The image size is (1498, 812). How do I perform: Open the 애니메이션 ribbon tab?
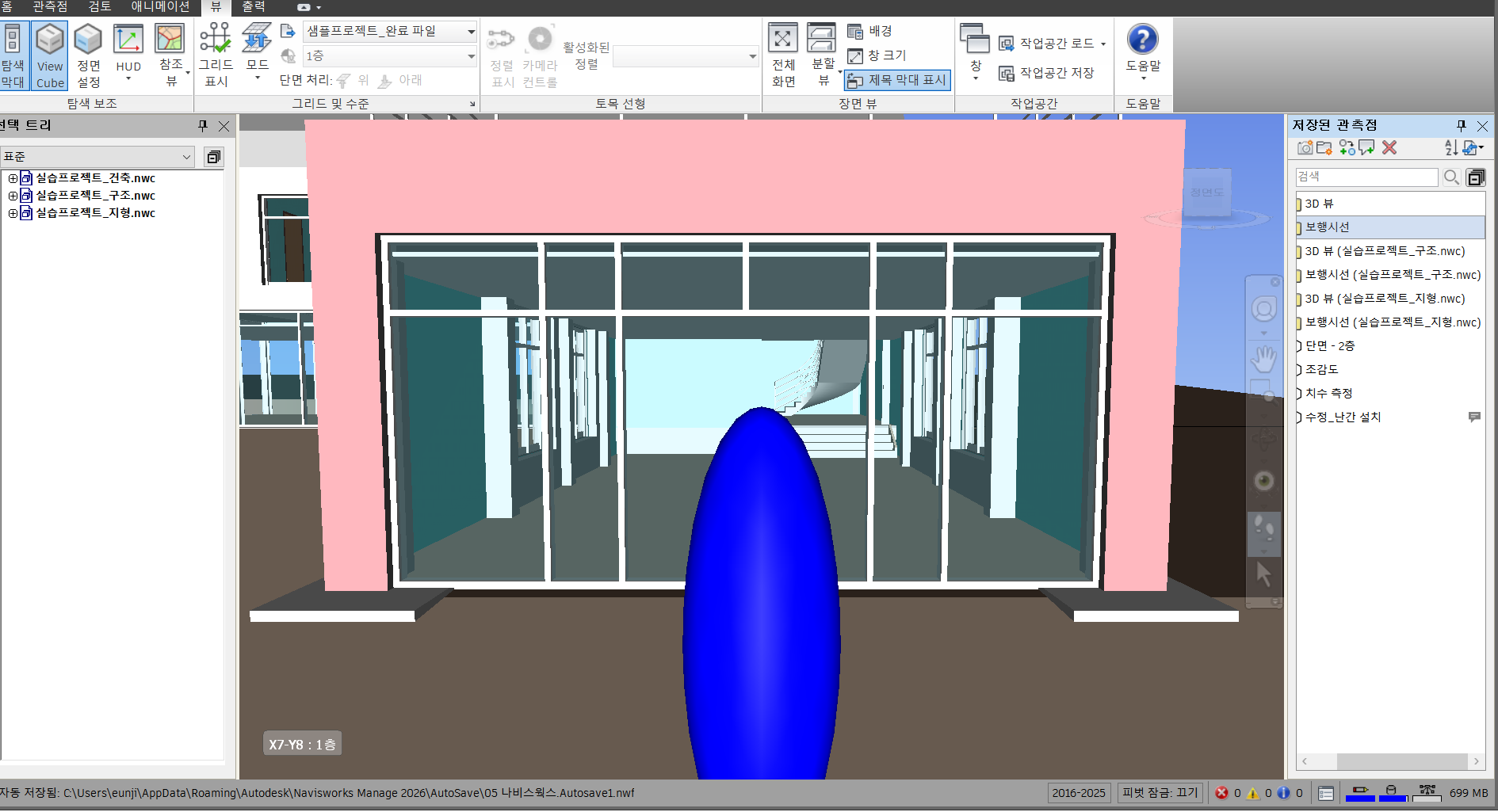[x=160, y=7]
